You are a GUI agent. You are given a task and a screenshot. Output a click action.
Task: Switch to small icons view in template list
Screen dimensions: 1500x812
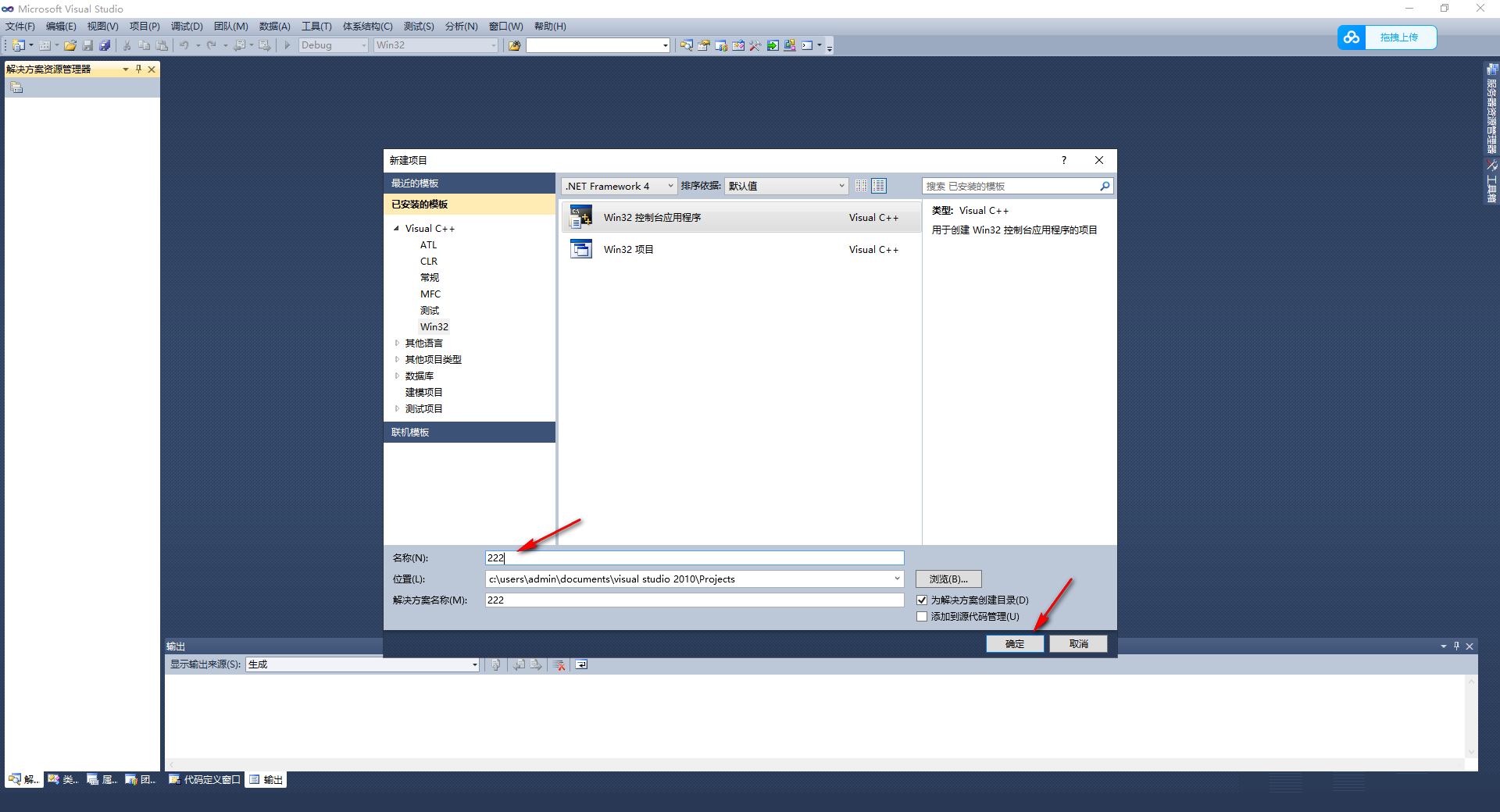pos(861,186)
